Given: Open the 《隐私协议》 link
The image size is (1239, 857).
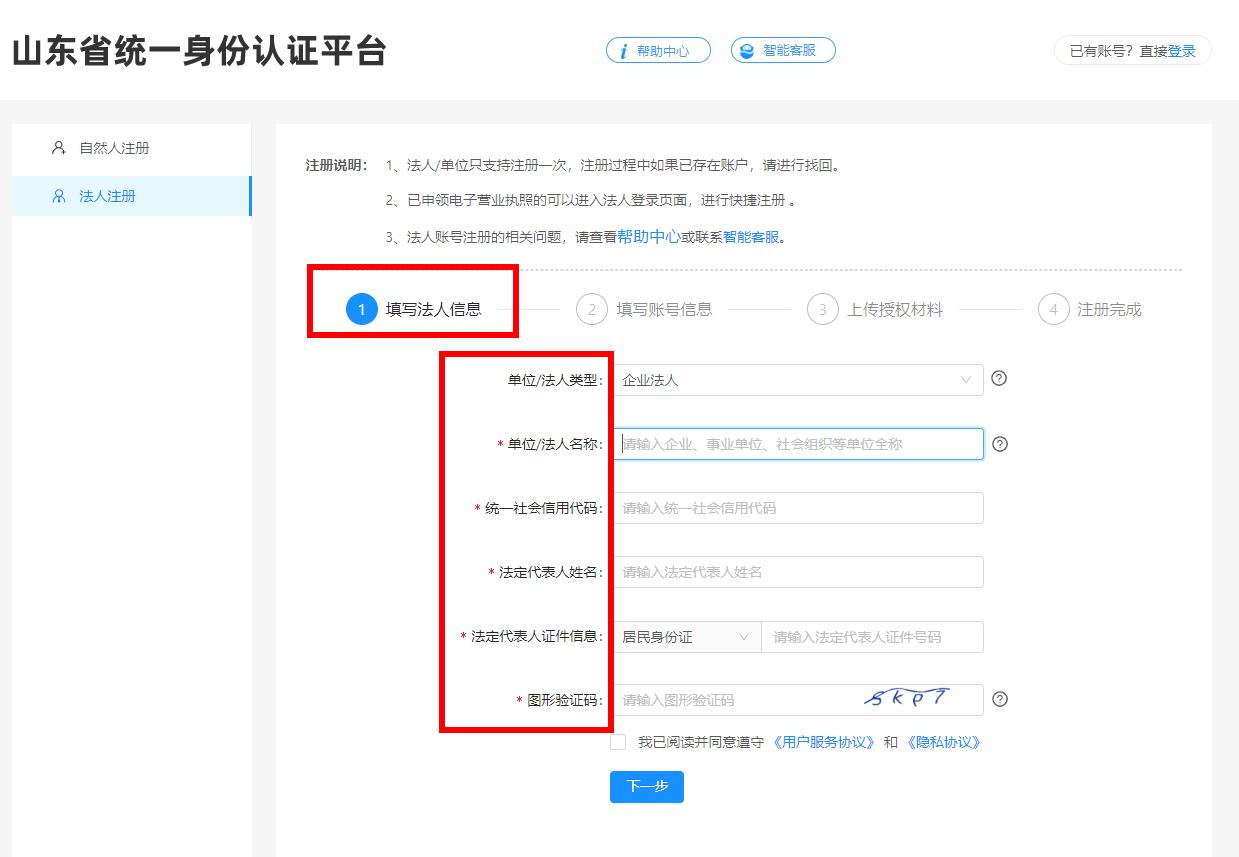Looking at the screenshot, I should [943, 742].
